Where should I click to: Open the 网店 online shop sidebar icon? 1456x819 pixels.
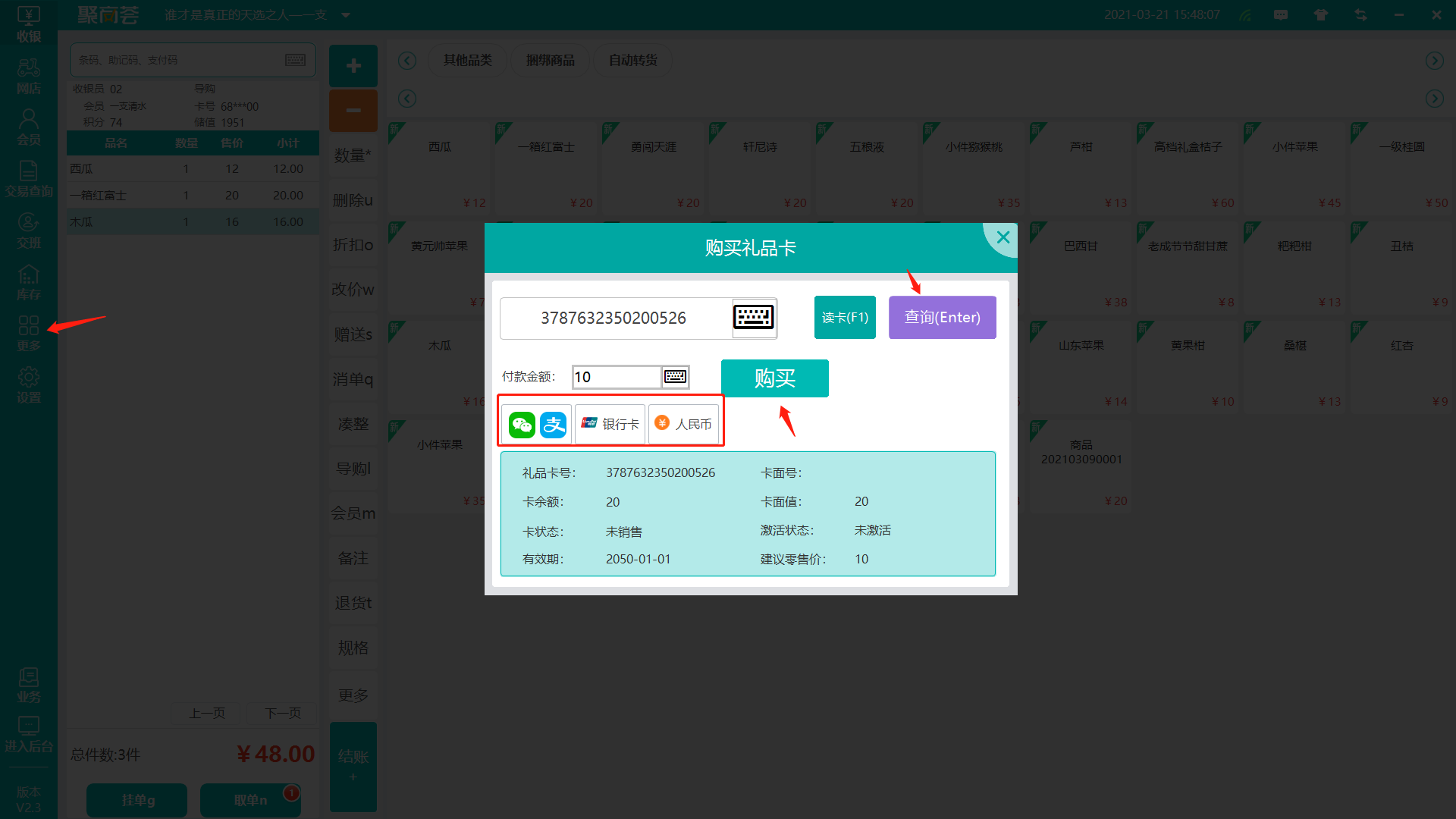(29, 76)
